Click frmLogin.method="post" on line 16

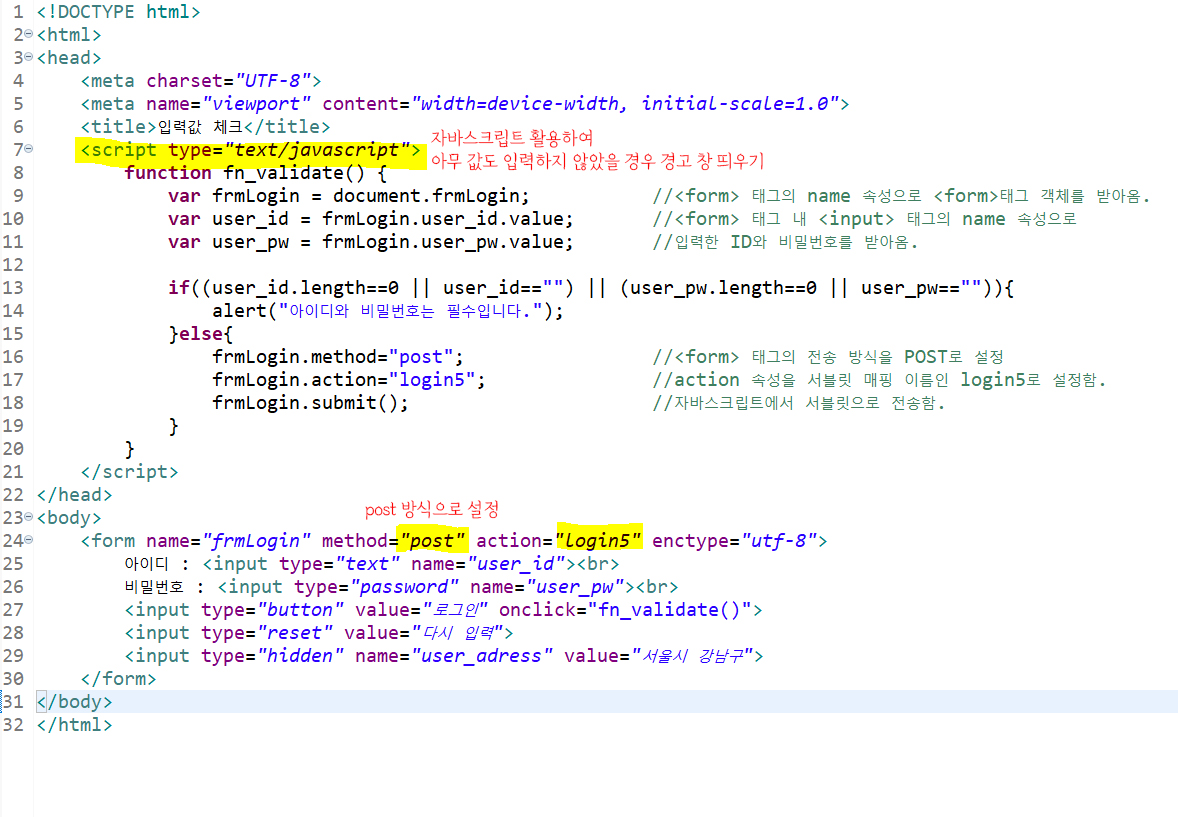[337, 357]
